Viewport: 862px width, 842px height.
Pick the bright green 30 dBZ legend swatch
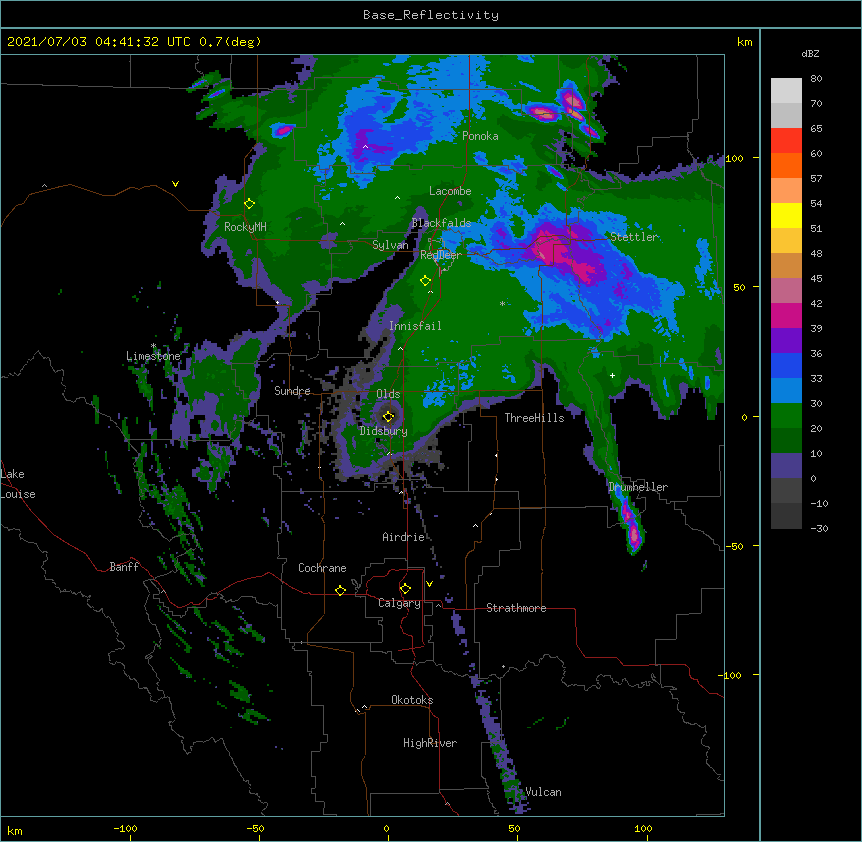[x=786, y=416]
